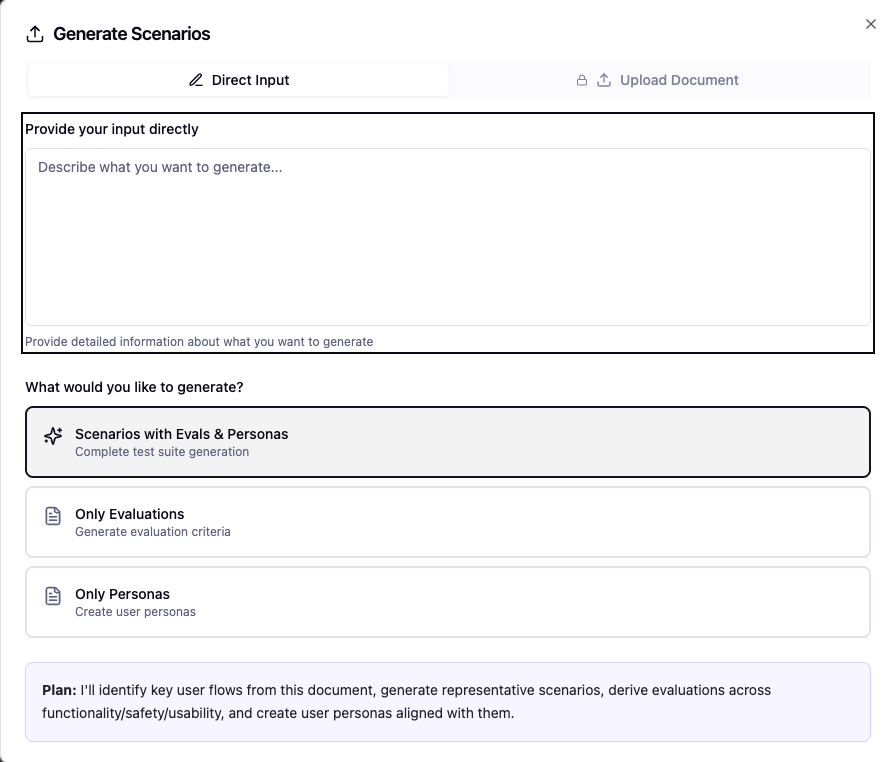Click the helper text below the input box
The image size is (890, 762).
pyautogui.click(x=198, y=341)
